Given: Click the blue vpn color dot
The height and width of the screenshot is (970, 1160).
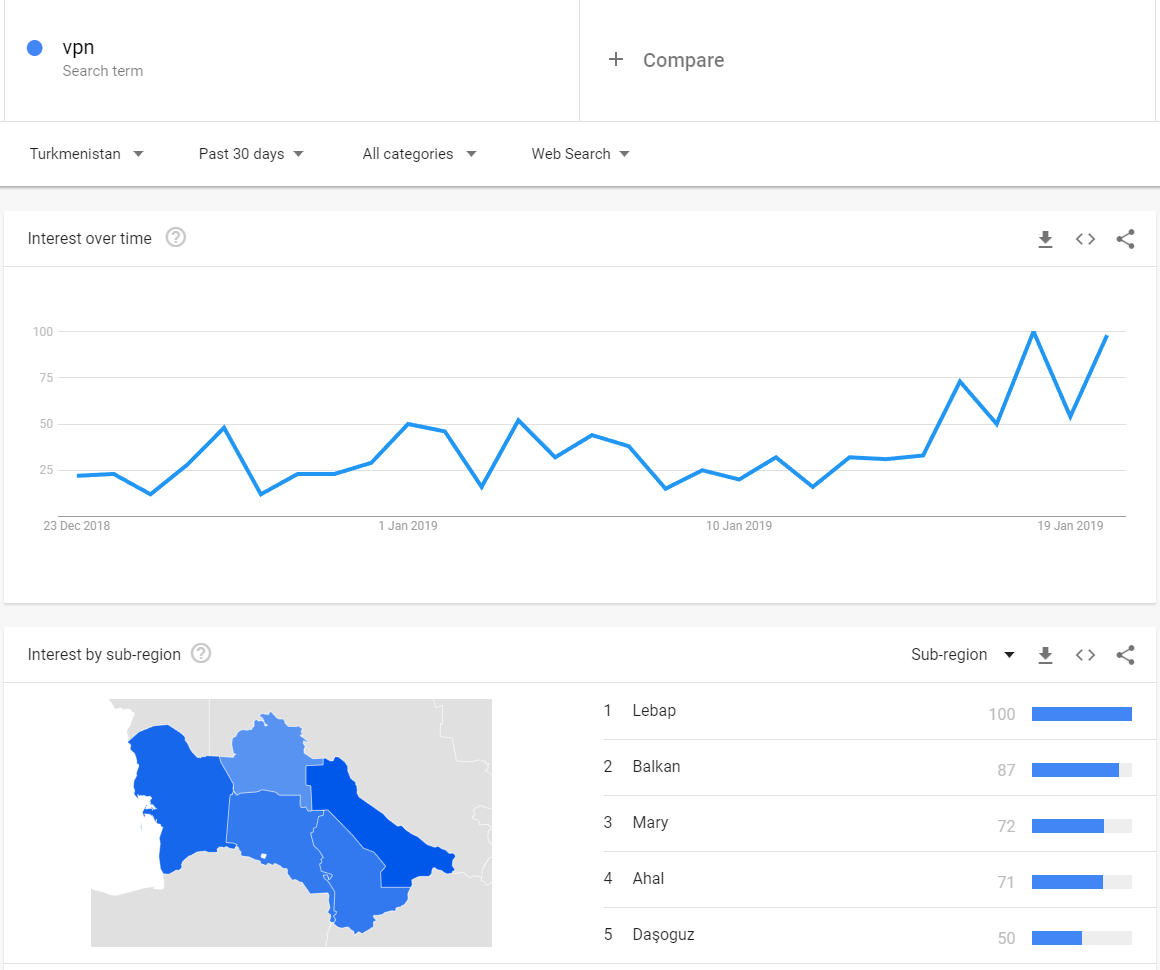Looking at the screenshot, I should [x=34, y=48].
